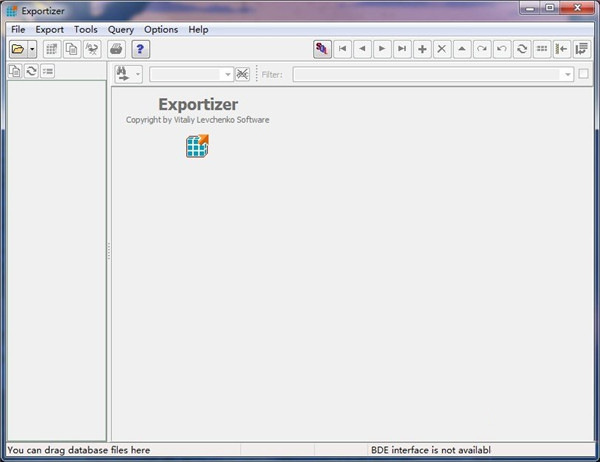Viewport: 600px width, 462px height.
Task: Click the column fit left-arrow icon
Action: click(x=562, y=49)
